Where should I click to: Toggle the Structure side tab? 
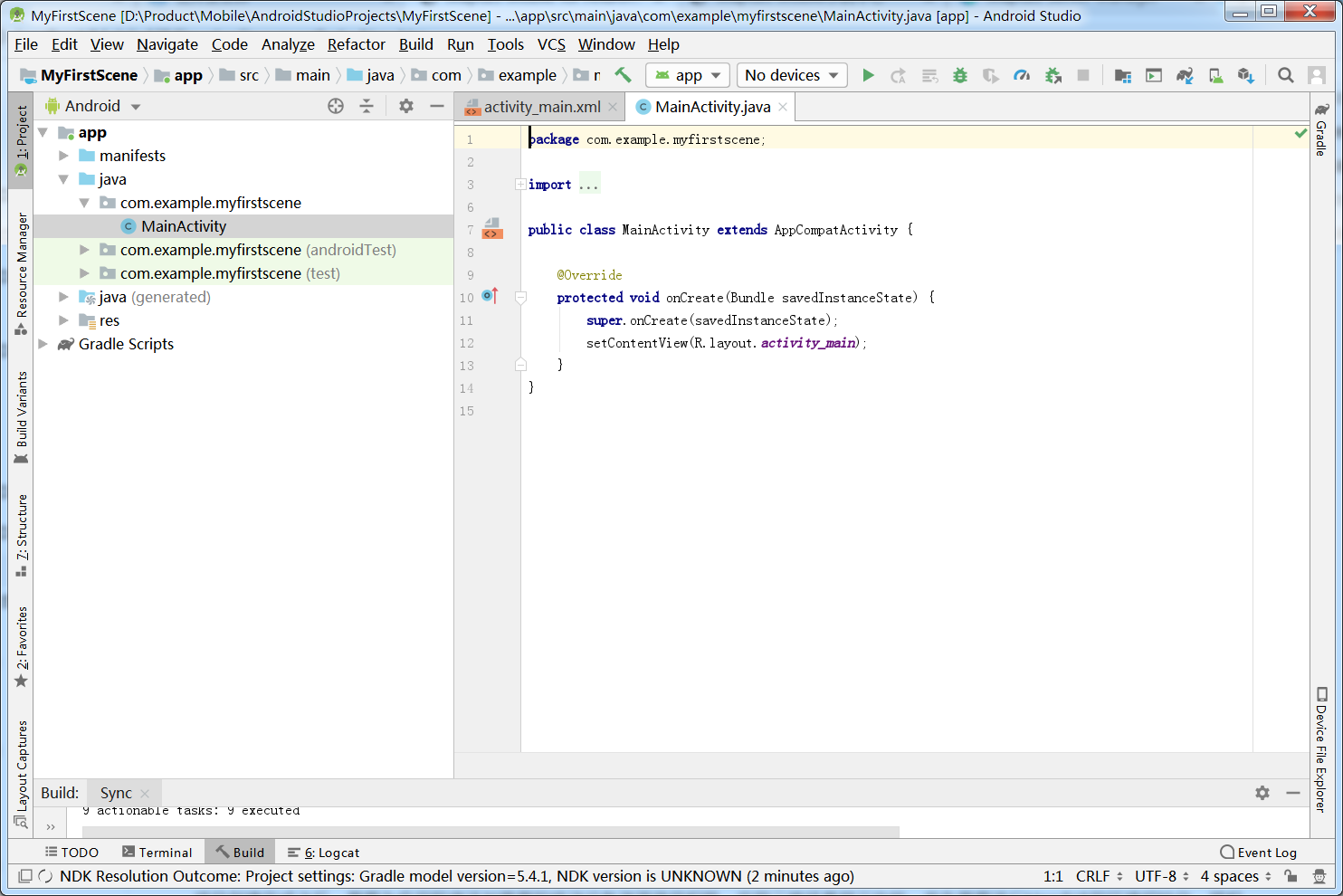point(21,536)
